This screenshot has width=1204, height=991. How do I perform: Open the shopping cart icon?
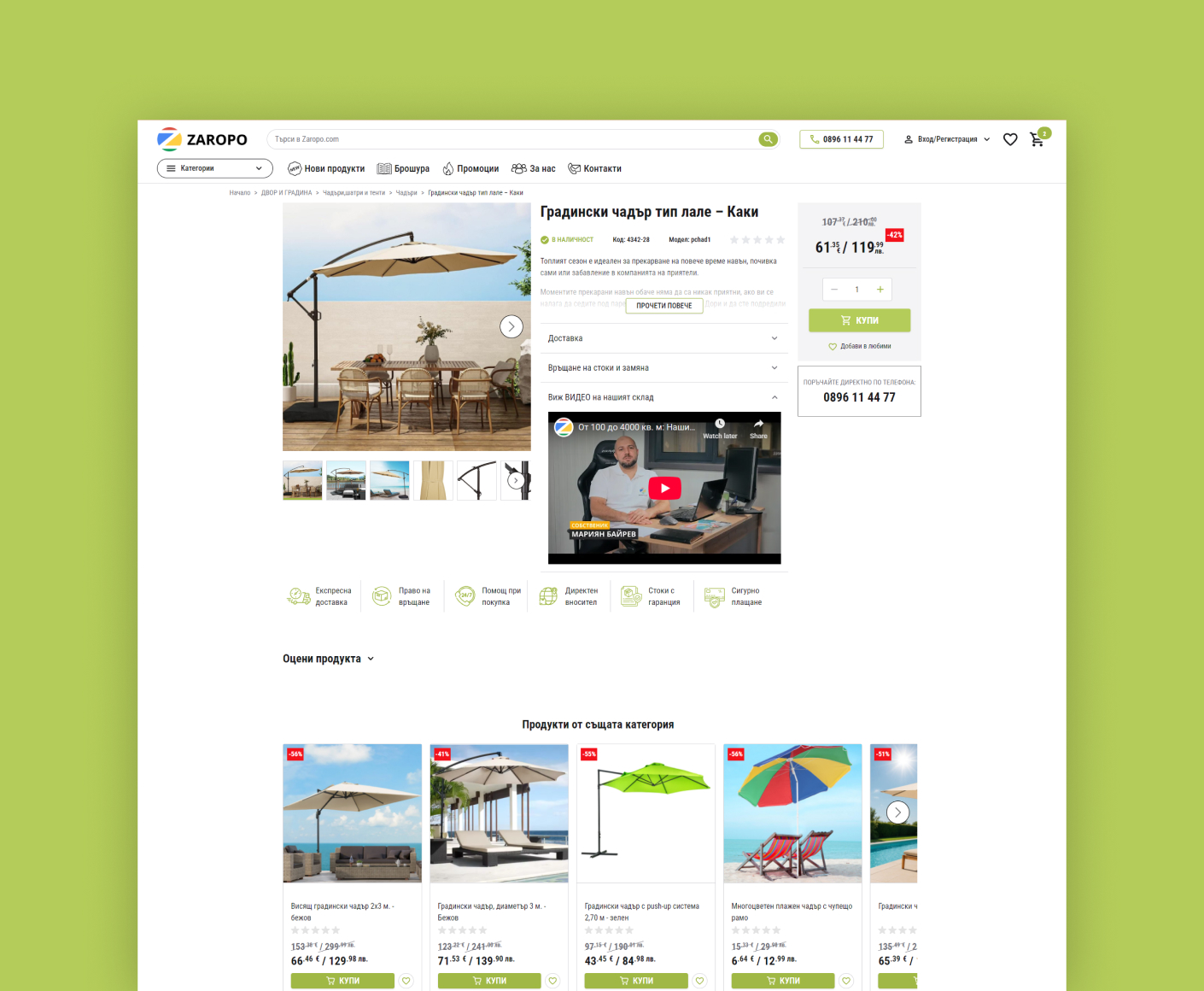click(x=1037, y=138)
